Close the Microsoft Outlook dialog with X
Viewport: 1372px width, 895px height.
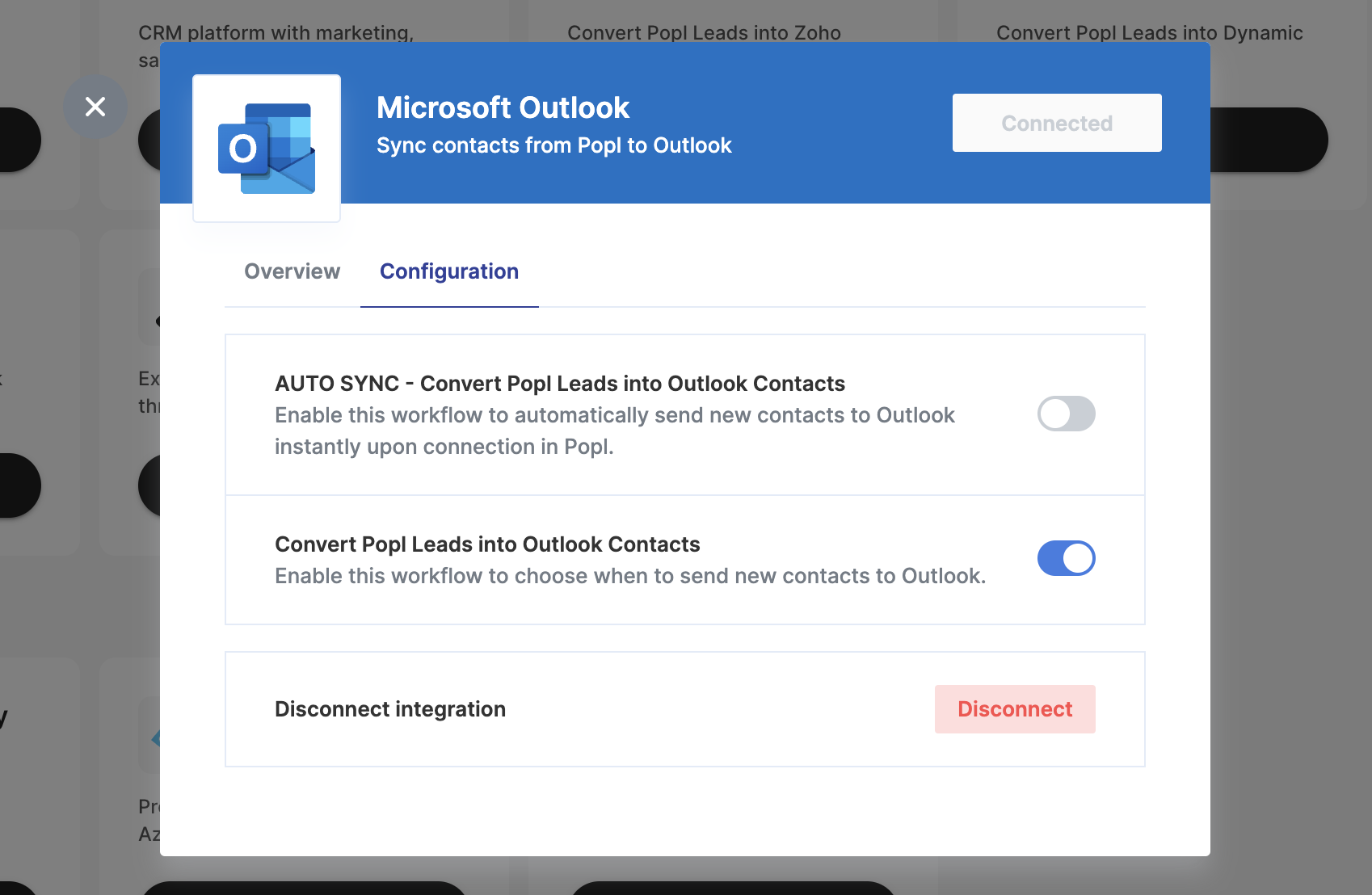coord(95,107)
